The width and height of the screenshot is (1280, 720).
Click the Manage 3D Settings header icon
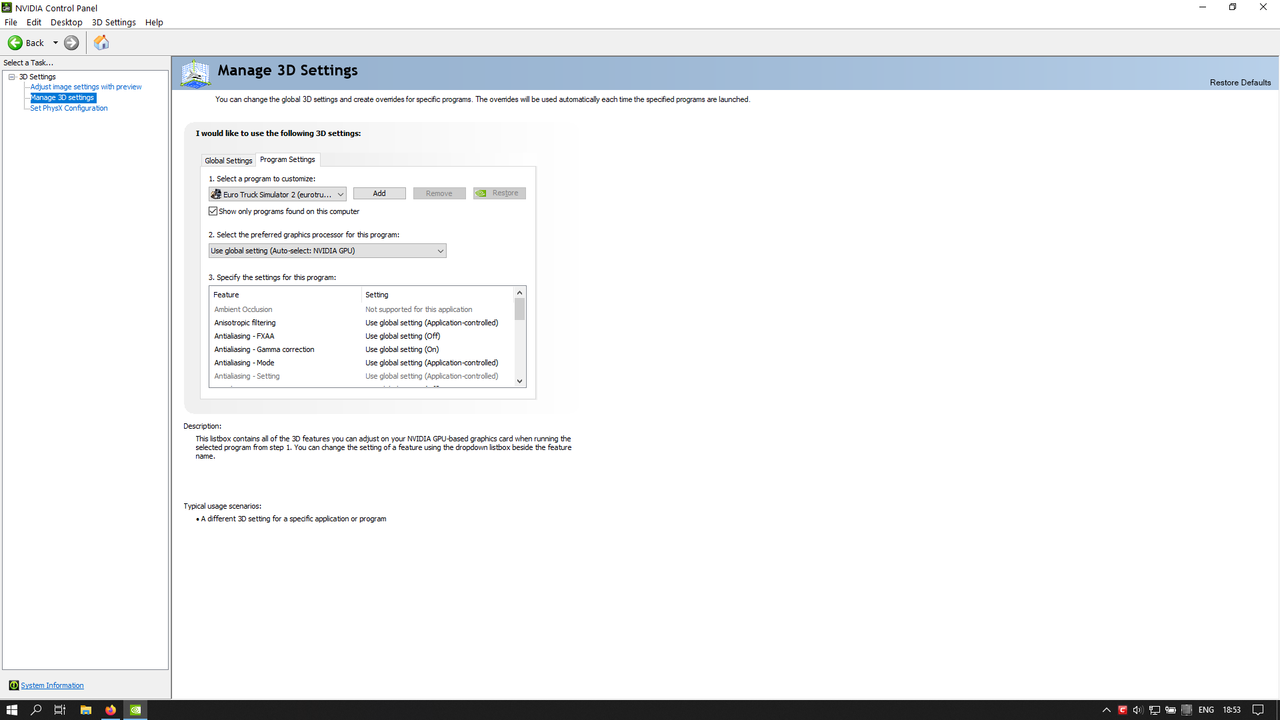point(196,73)
